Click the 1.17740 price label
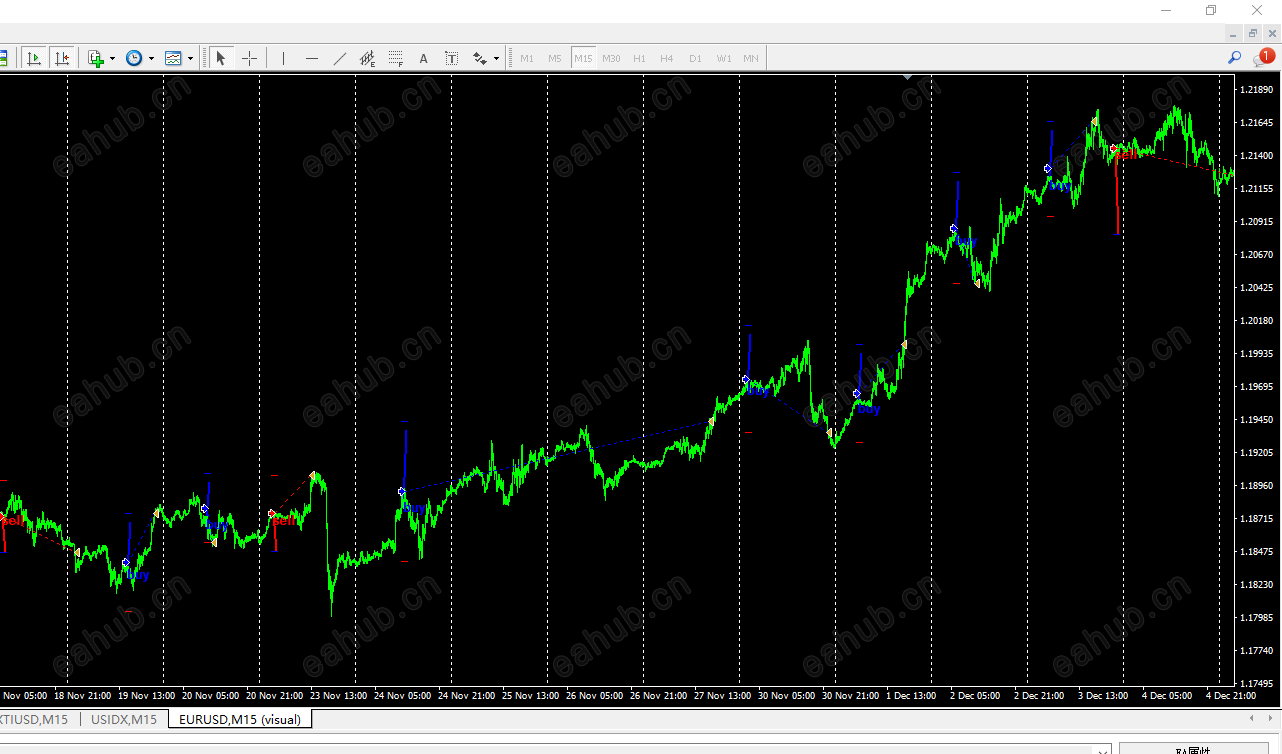The height and width of the screenshot is (754, 1282). point(1255,650)
